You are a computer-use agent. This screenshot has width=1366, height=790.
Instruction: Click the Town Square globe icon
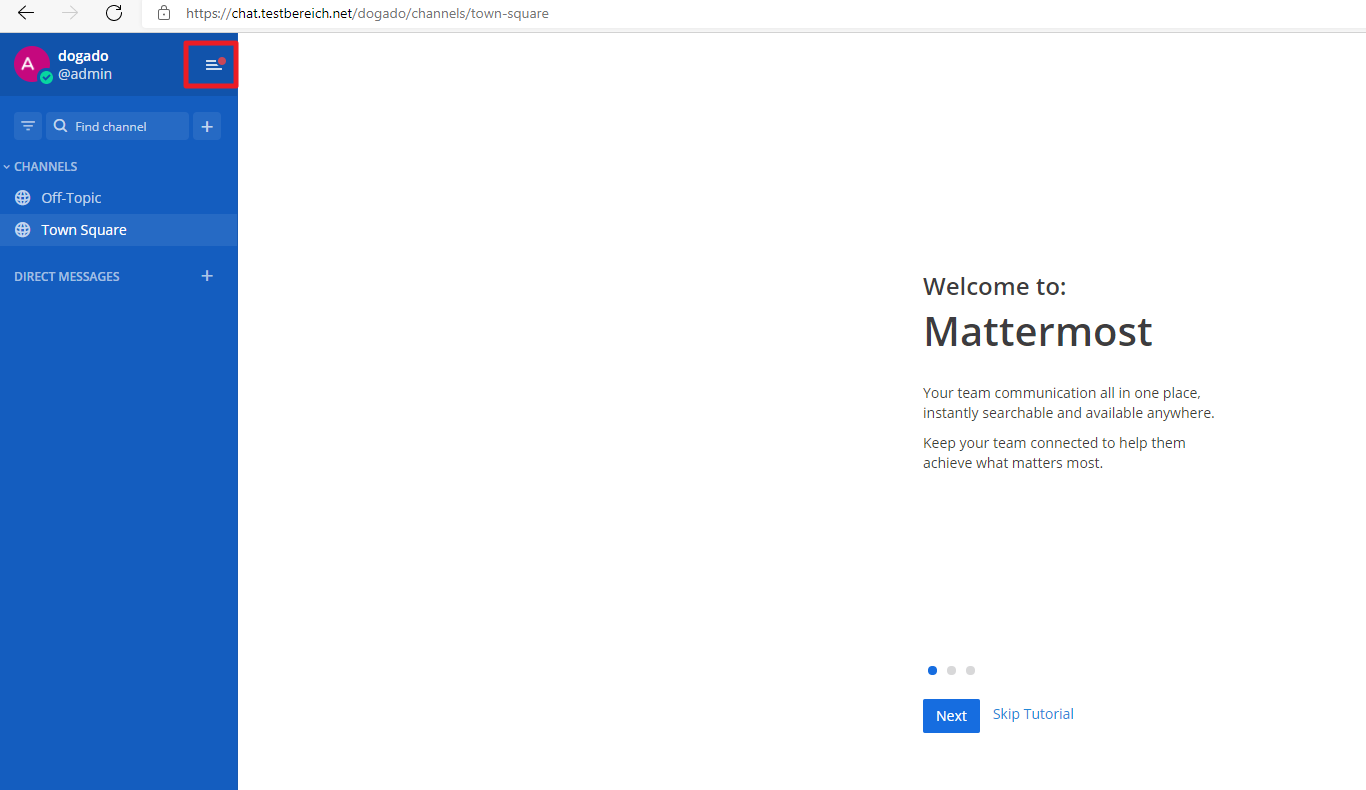[x=23, y=230]
